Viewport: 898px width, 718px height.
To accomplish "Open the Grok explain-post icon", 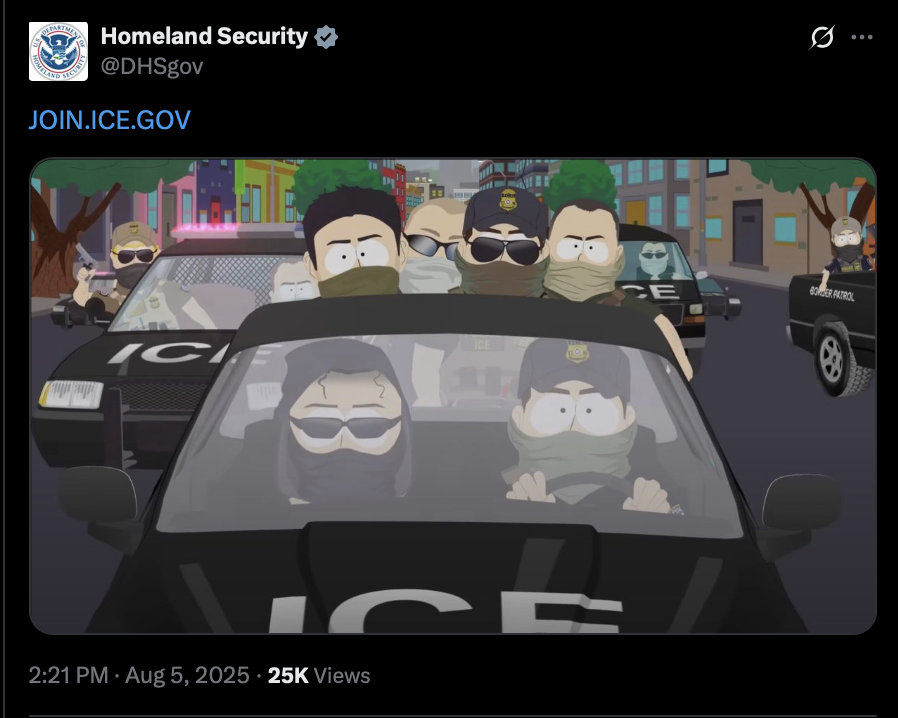I will [x=822, y=38].
